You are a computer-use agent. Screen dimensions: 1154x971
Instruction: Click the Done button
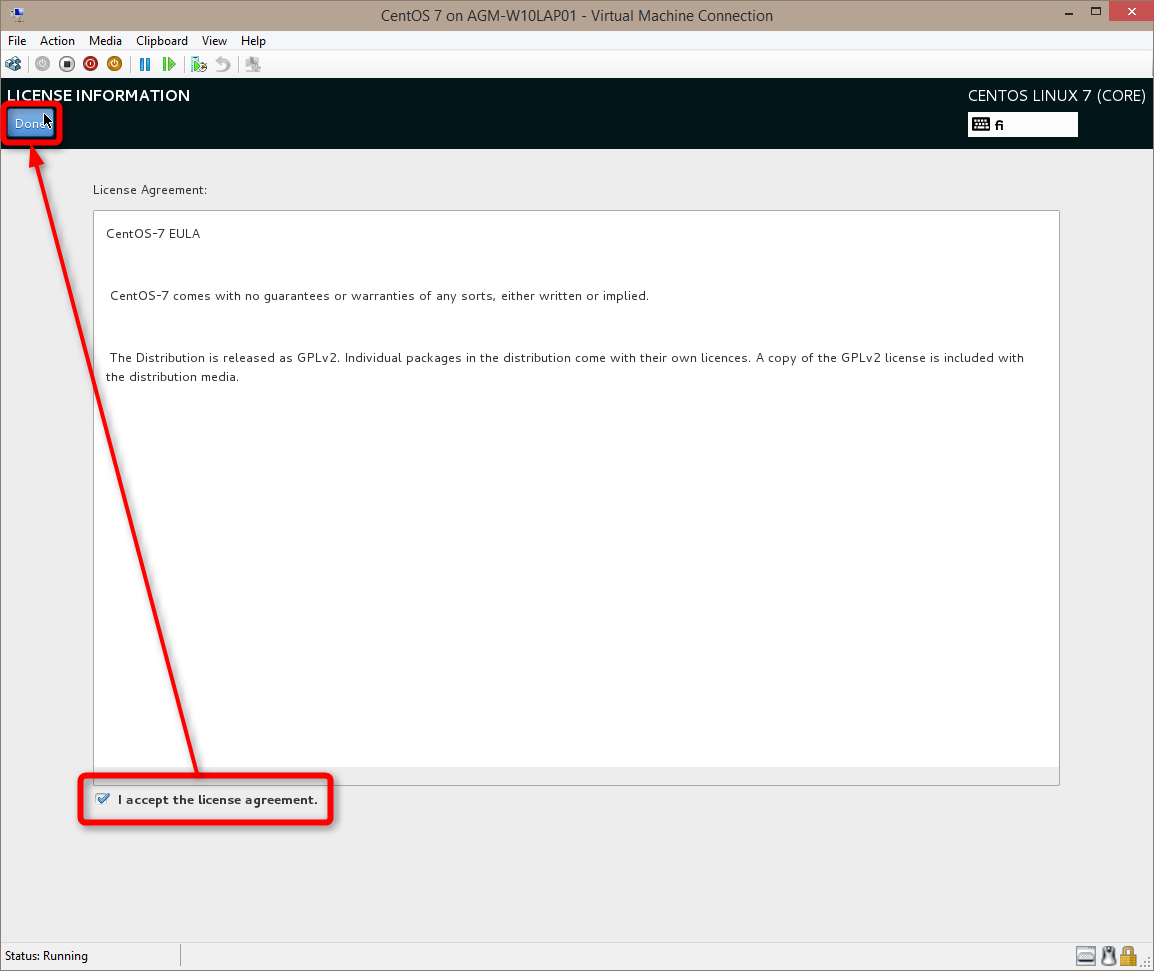coord(31,123)
